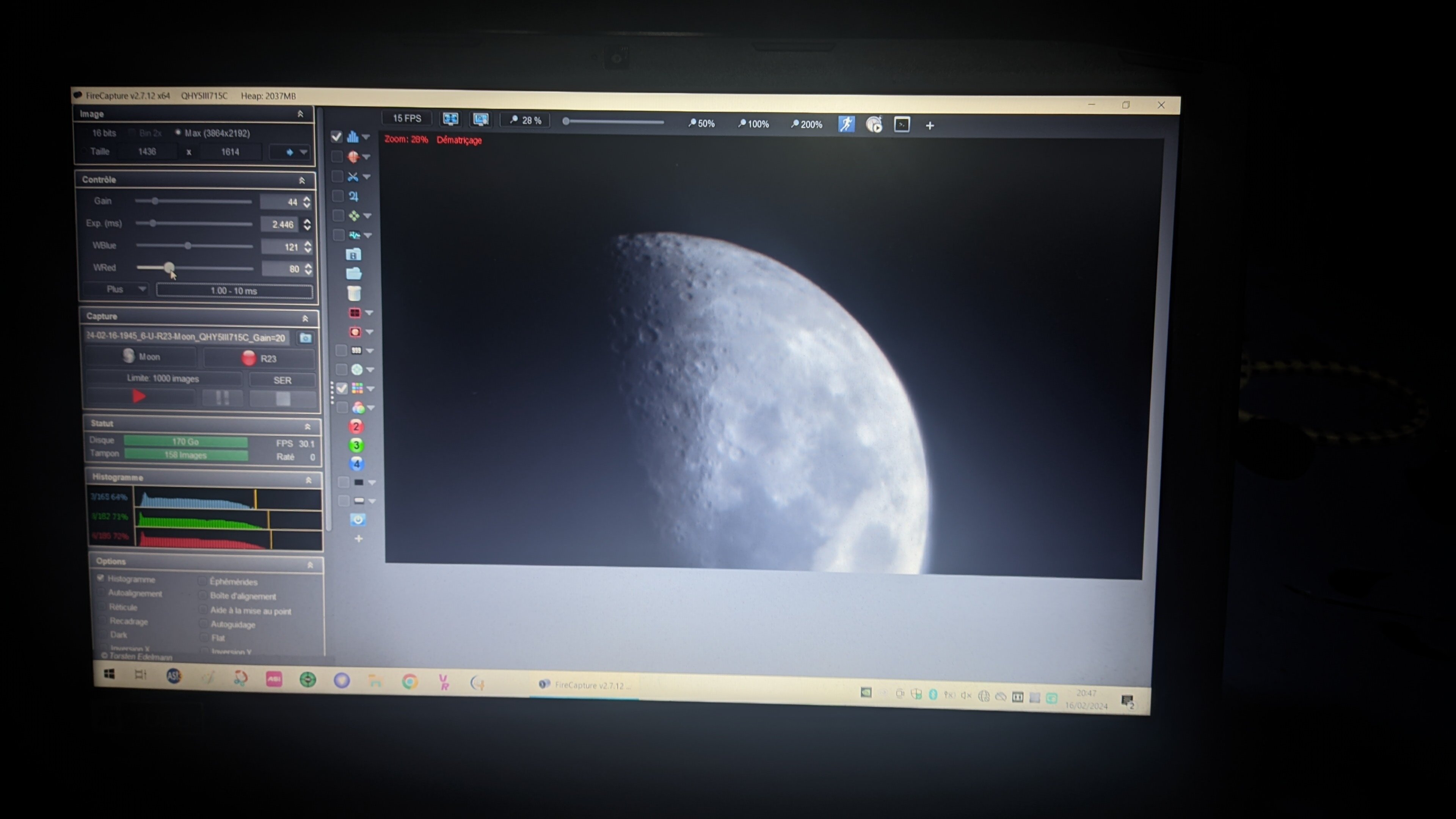Set zoom to 200%
1456x819 pixels.
[x=806, y=124]
